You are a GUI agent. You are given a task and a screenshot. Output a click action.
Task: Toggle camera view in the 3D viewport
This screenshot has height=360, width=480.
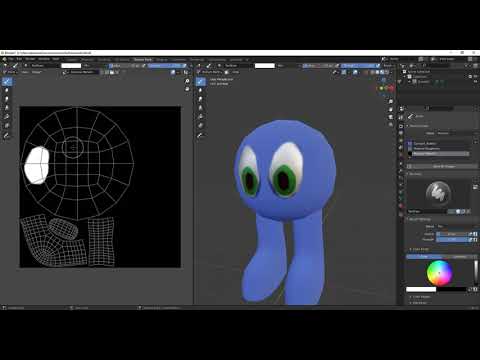click(x=391, y=117)
